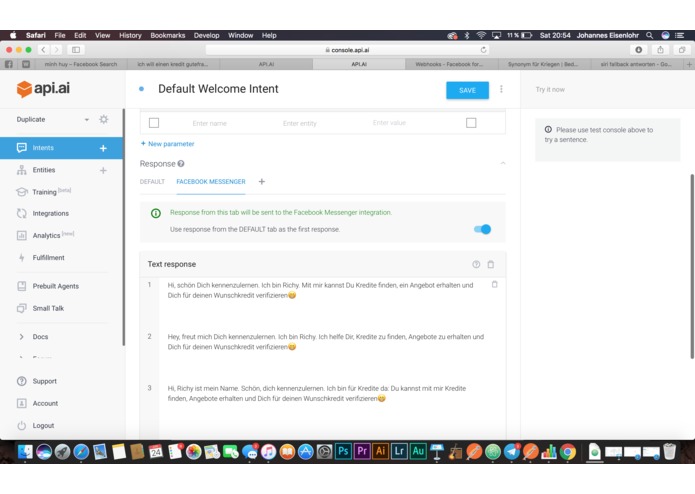Add a new entity with plus icon

(103, 170)
